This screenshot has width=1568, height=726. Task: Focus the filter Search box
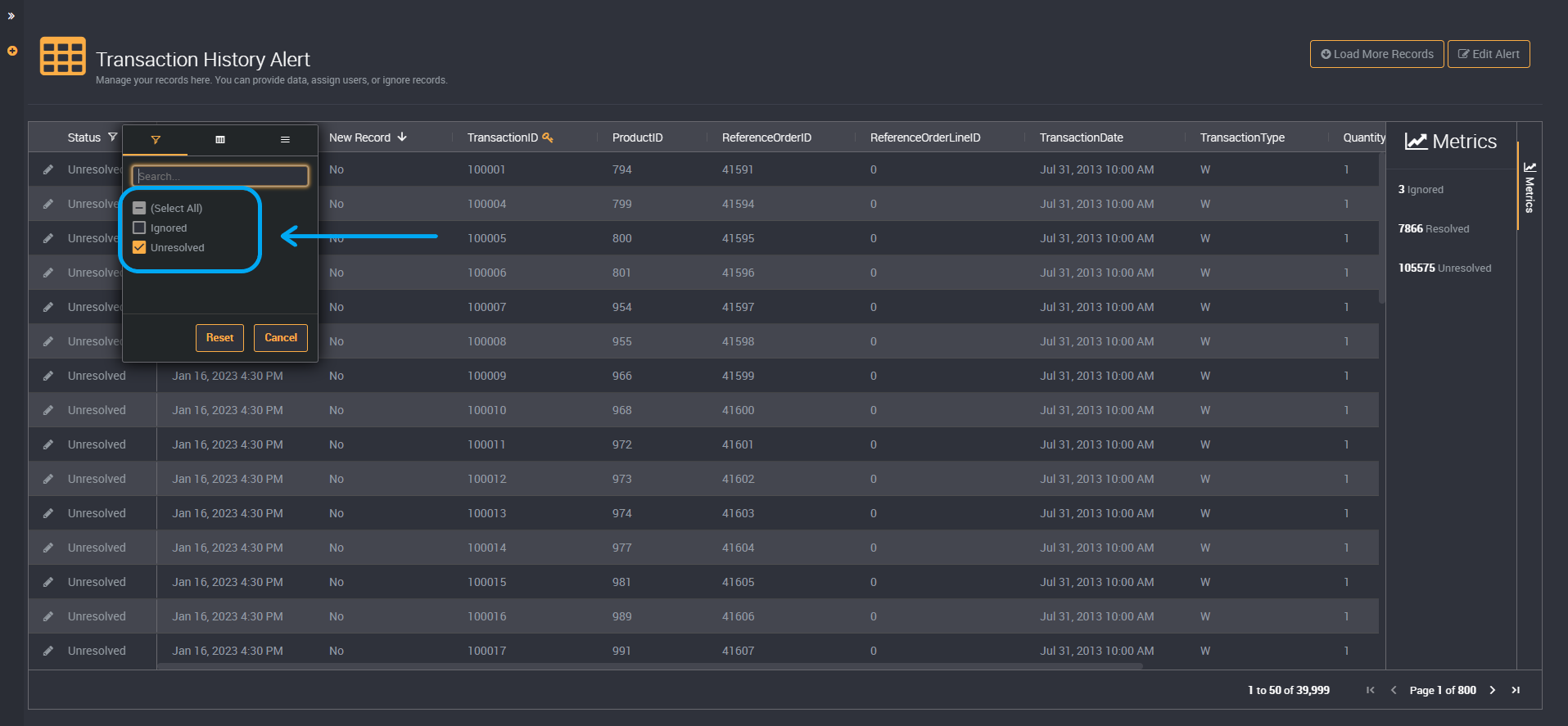point(220,176)
